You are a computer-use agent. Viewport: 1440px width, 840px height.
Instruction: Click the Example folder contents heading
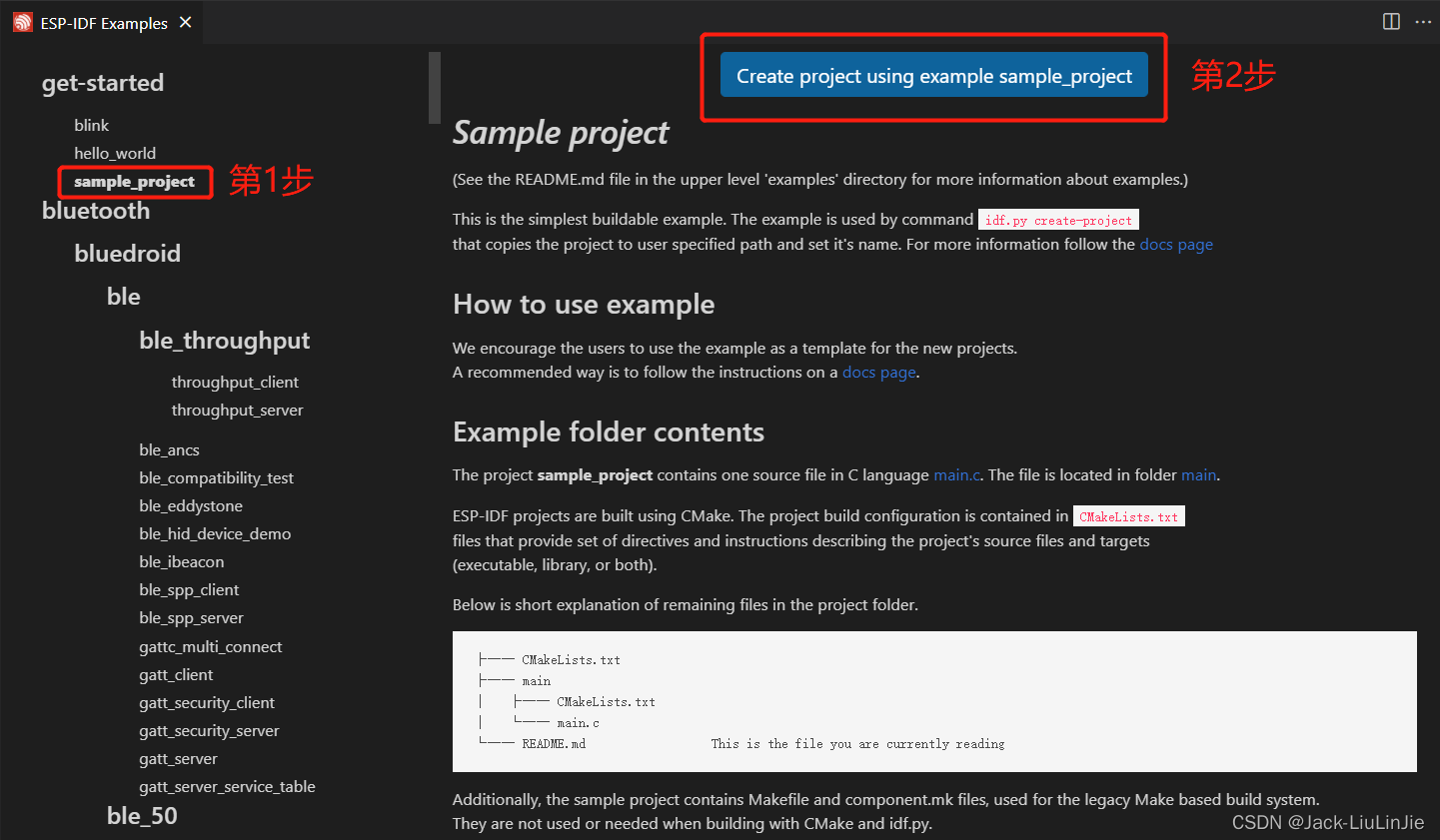609,431
